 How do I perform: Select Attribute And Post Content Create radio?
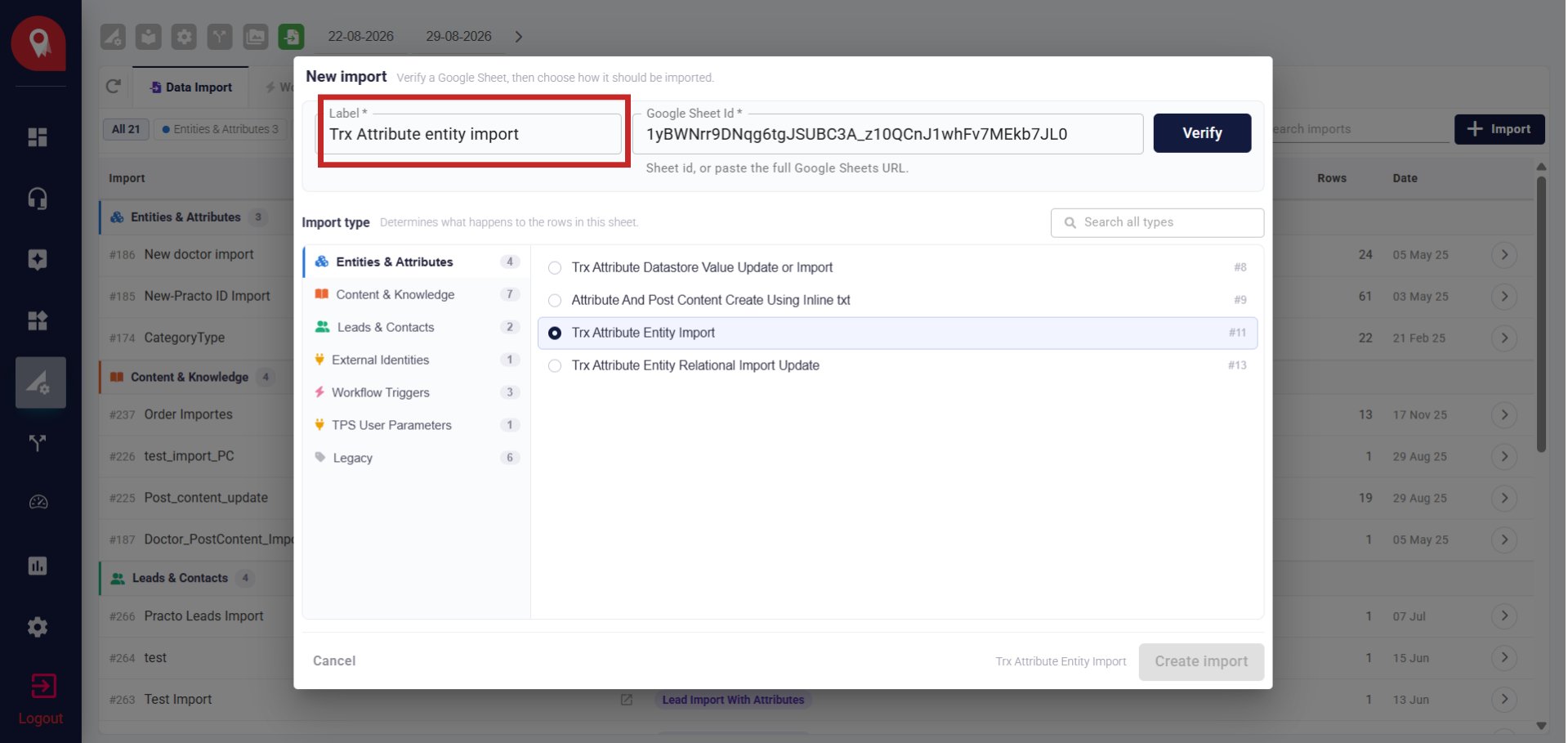(x=555, y=301)
